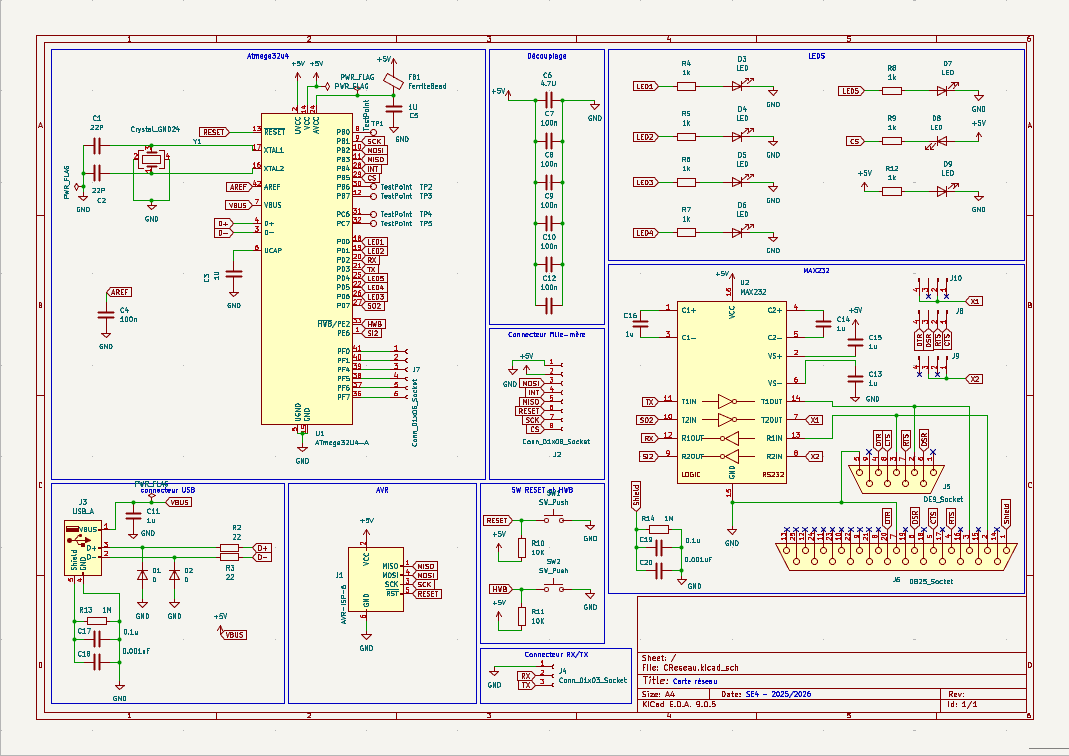This screenshot has width=1069, height=756.
Task: Click the Shield label above resistor R14
Action: (636, 496)
